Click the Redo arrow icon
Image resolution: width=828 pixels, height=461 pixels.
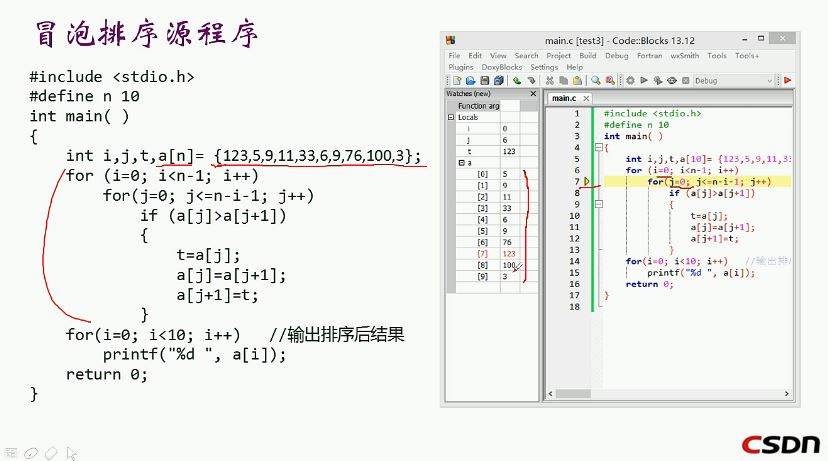[531, 81]
